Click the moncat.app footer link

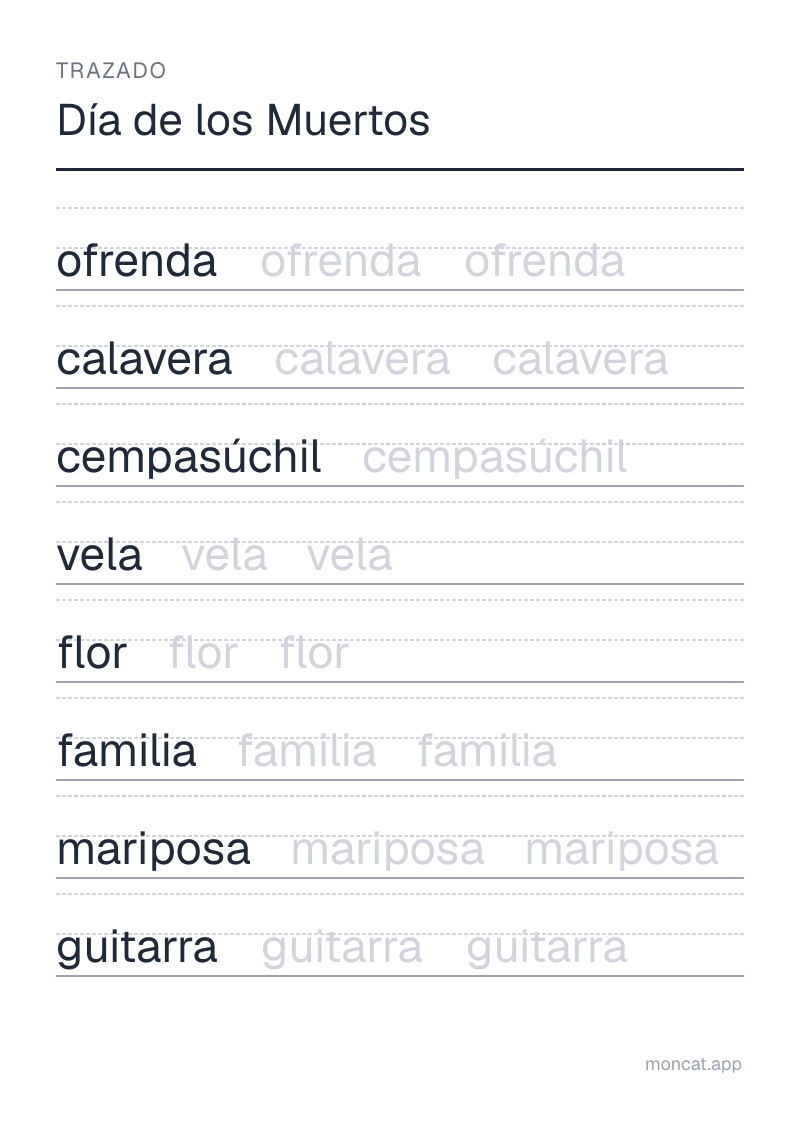693,1065
